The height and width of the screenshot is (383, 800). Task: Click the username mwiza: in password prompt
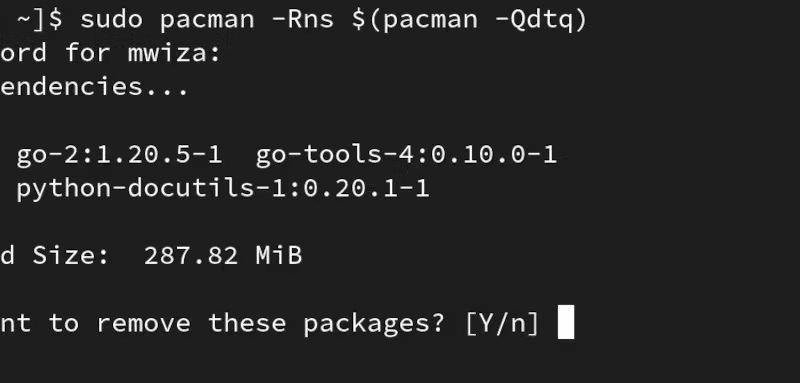(x=174, y=53)
